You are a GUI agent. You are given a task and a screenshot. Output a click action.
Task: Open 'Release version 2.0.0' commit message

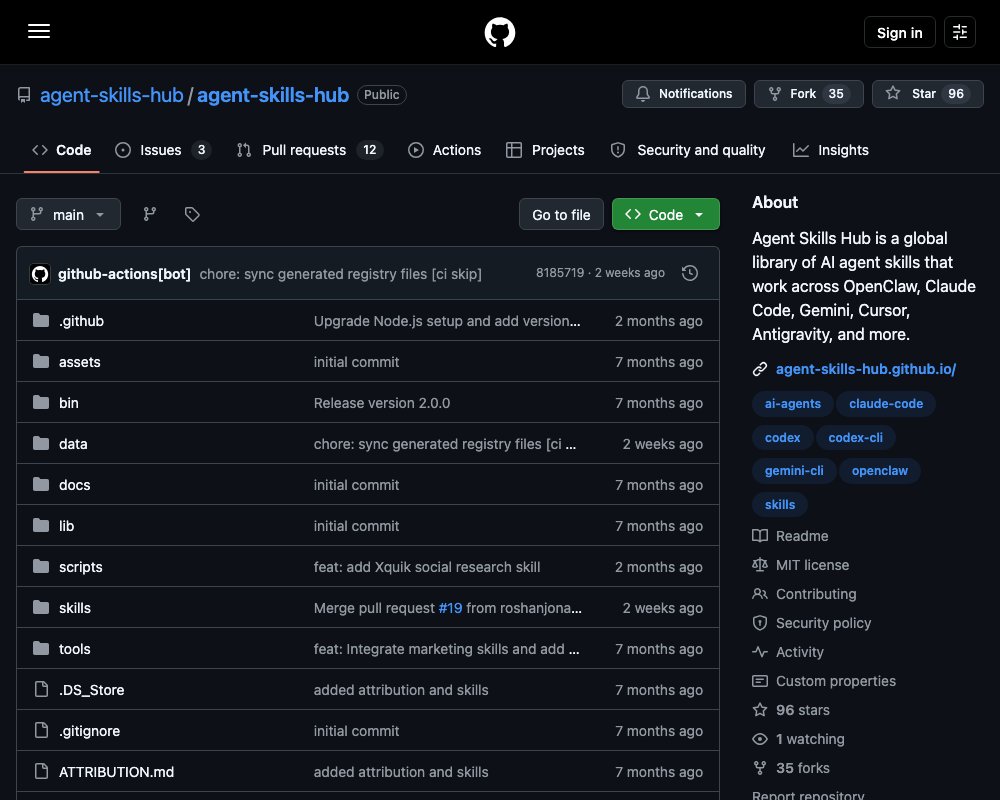point(382,403)
